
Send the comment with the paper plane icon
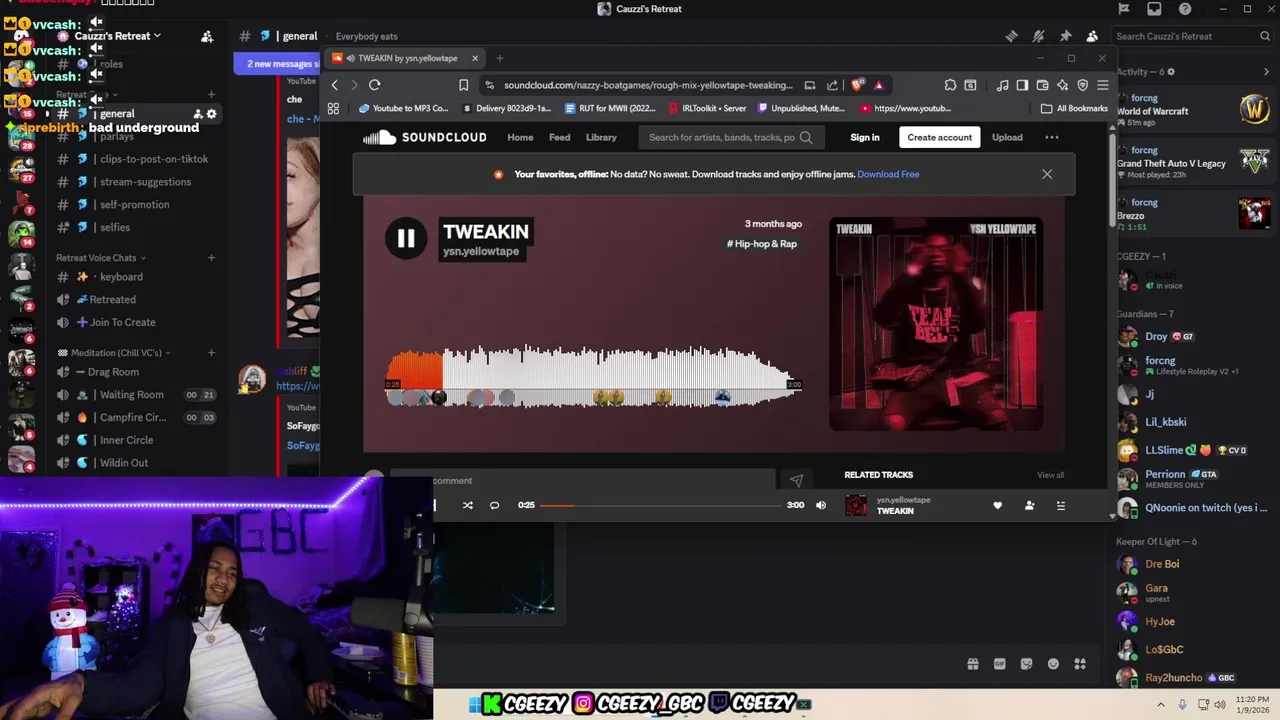pyautogui.click(x=796, y=481)
